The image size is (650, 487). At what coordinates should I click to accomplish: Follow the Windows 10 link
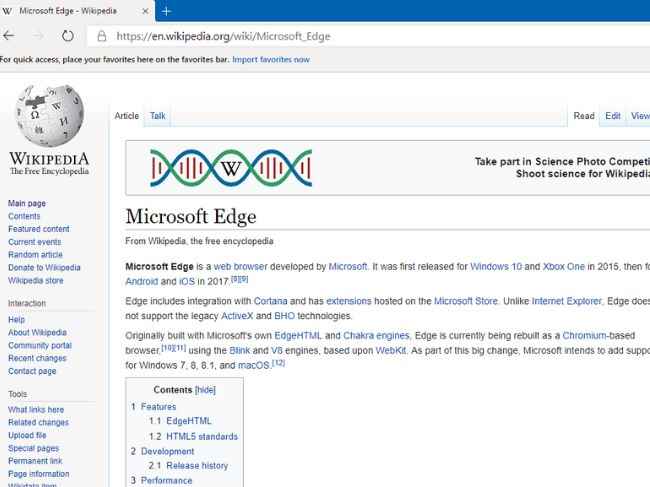496,267
